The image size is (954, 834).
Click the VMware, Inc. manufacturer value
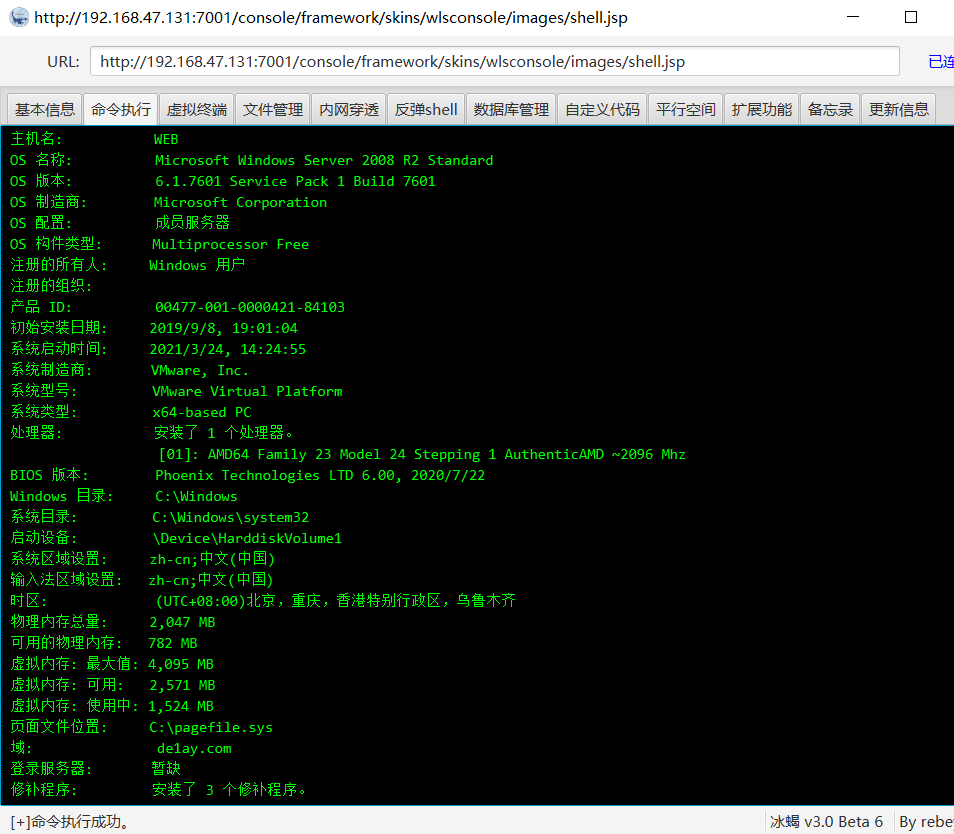[200, 370]
